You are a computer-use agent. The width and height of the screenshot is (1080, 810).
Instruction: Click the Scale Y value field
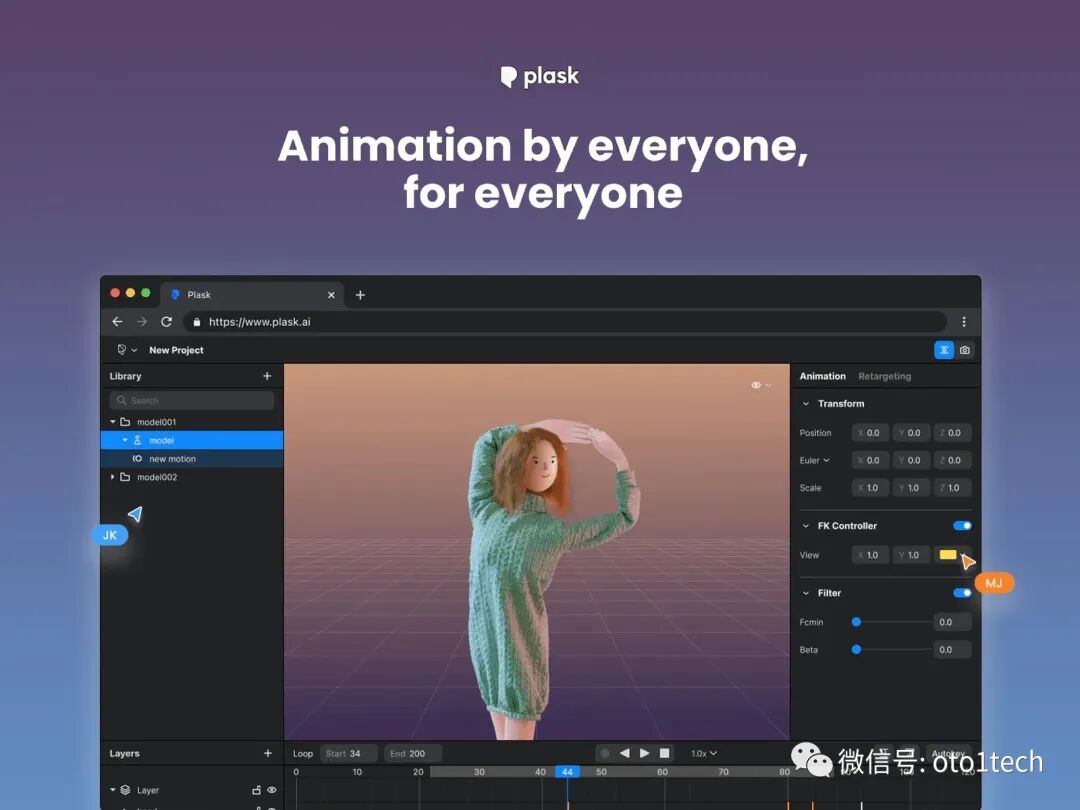pyautogui.click(x=911, y=488)
